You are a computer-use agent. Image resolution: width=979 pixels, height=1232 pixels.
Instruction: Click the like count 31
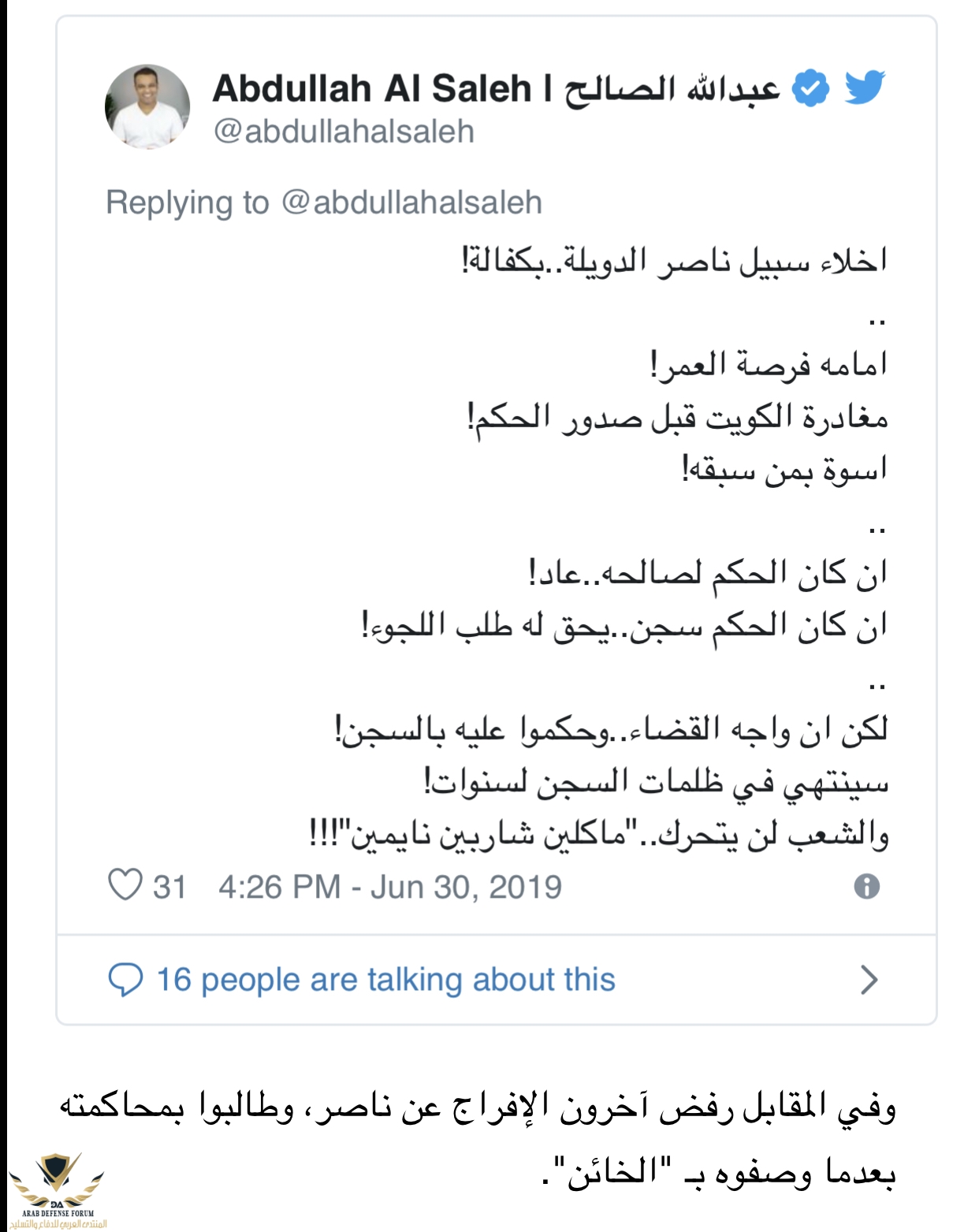[x=169, y=887]
